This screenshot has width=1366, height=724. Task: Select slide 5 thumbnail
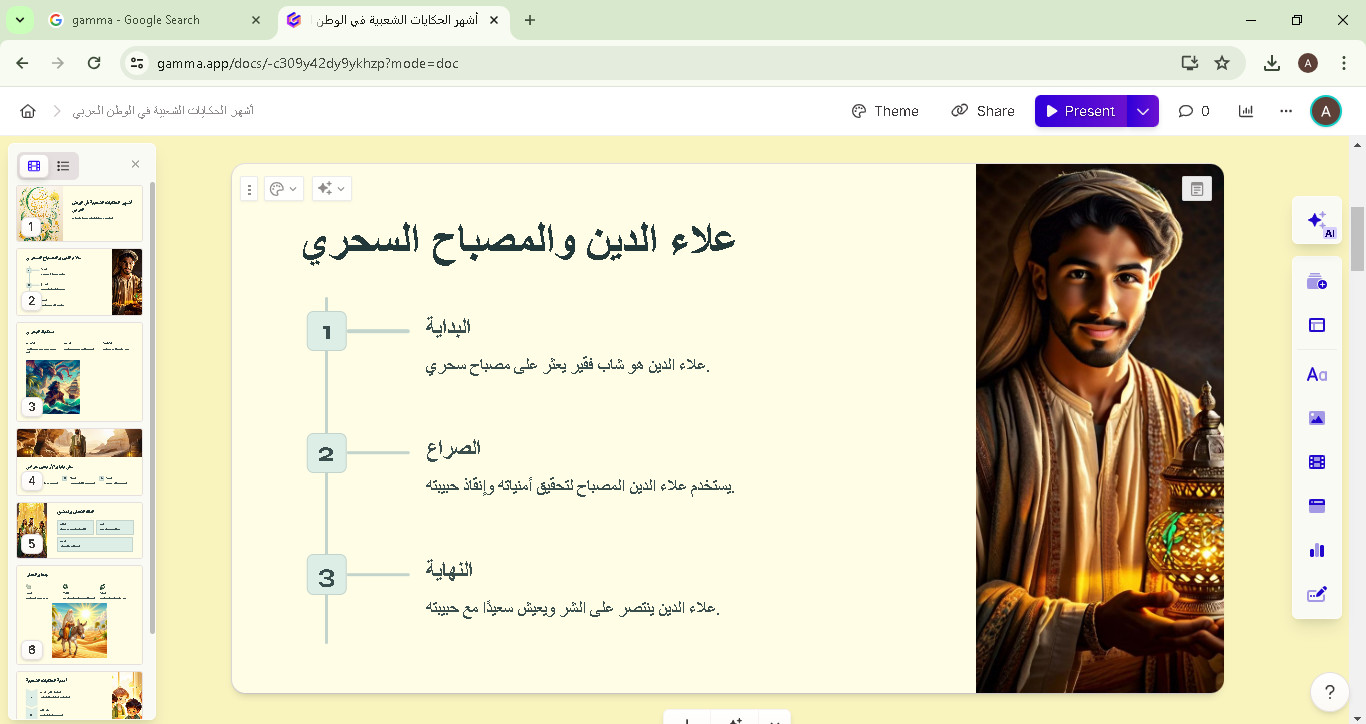click(79, 530)
